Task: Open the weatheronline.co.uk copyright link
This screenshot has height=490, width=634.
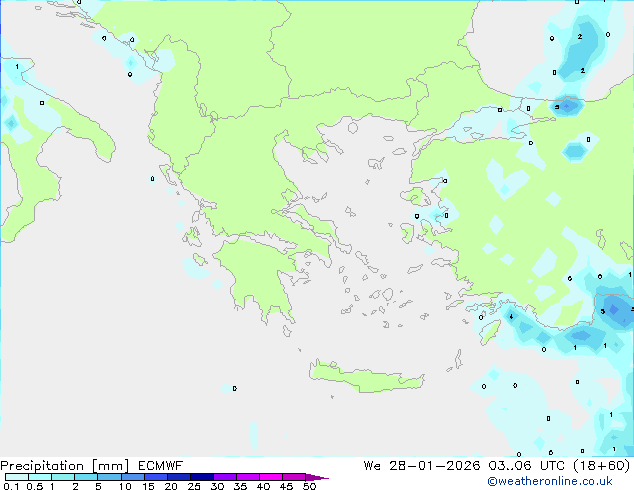Action: tap(550, 481)
